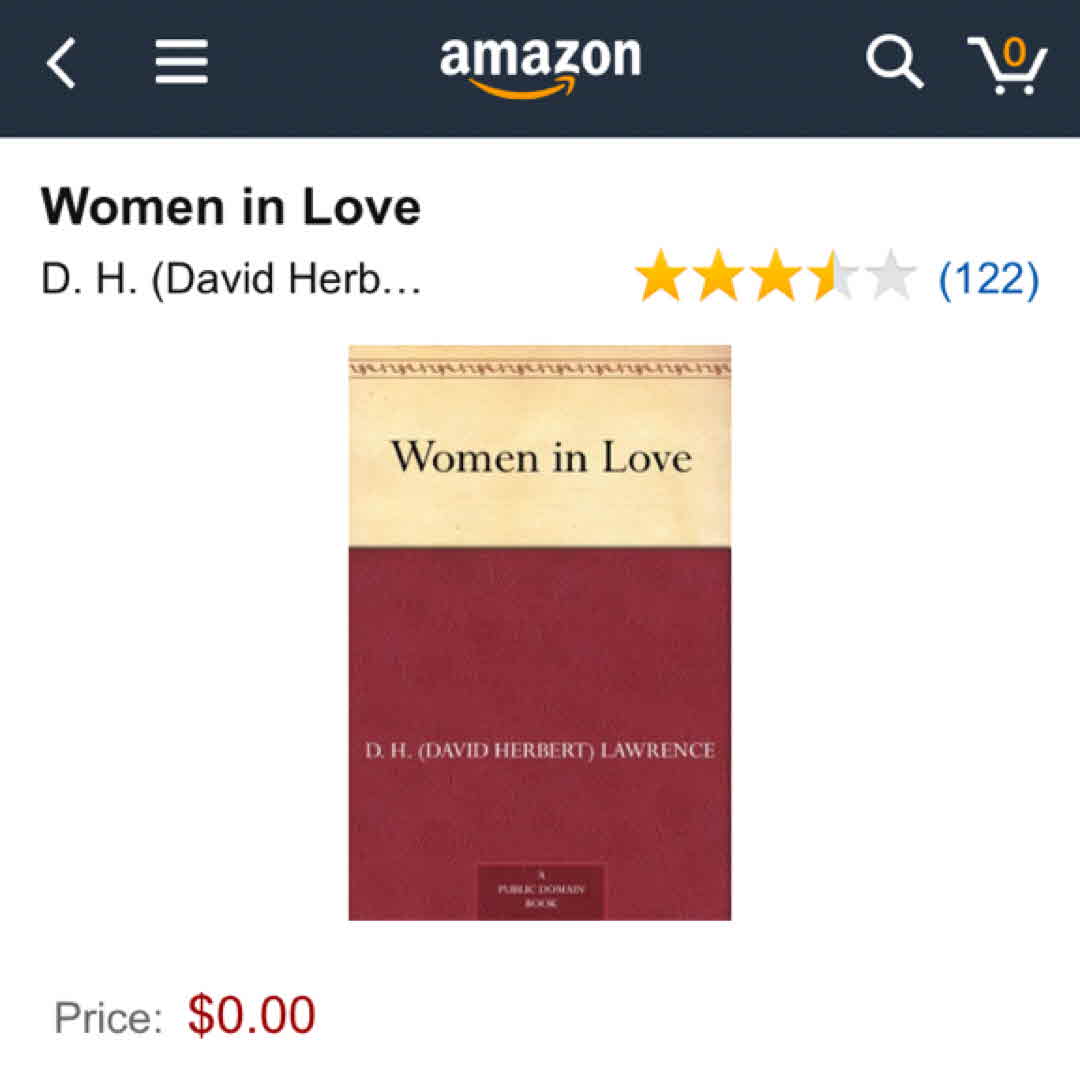Open the hamburger navigation menu
The image size is (1080, 1080).
[181, 62]
